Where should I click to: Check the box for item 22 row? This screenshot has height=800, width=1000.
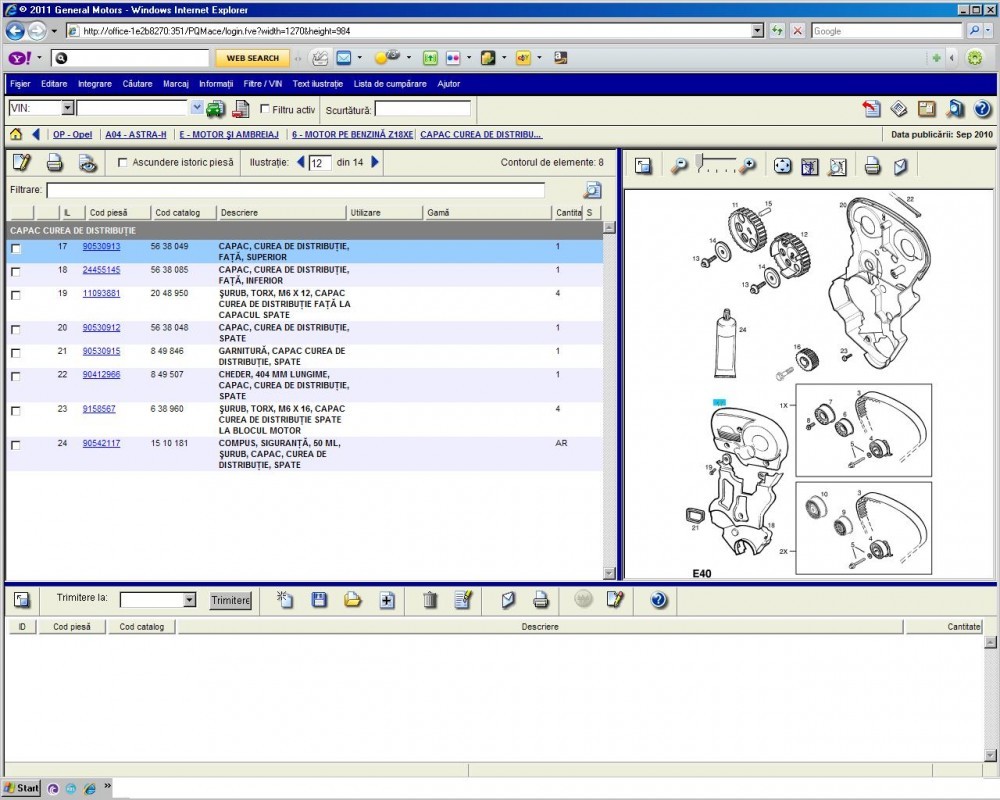point(16,376)
